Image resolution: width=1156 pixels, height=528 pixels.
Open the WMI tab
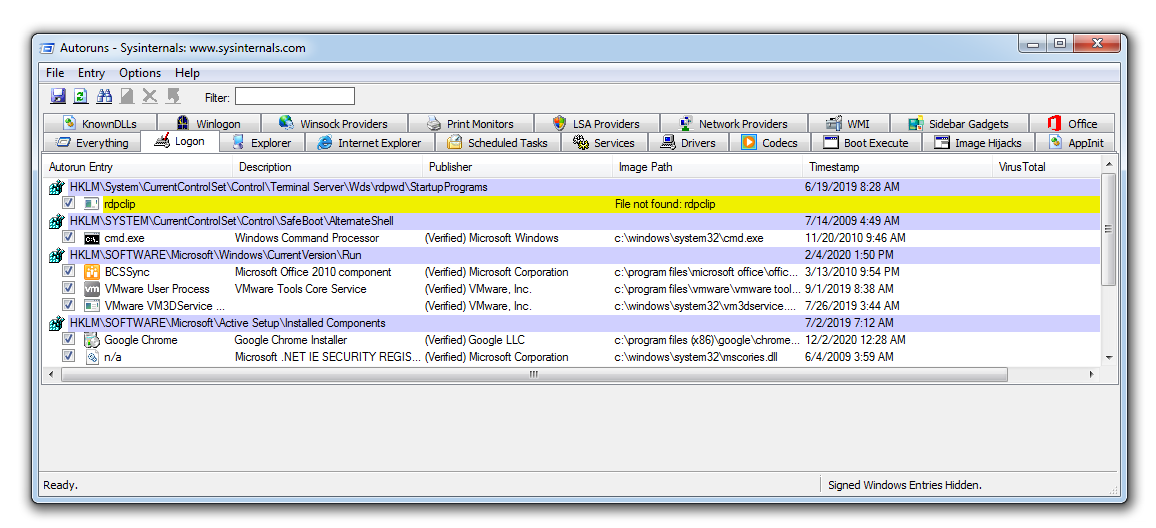(849, 124)
